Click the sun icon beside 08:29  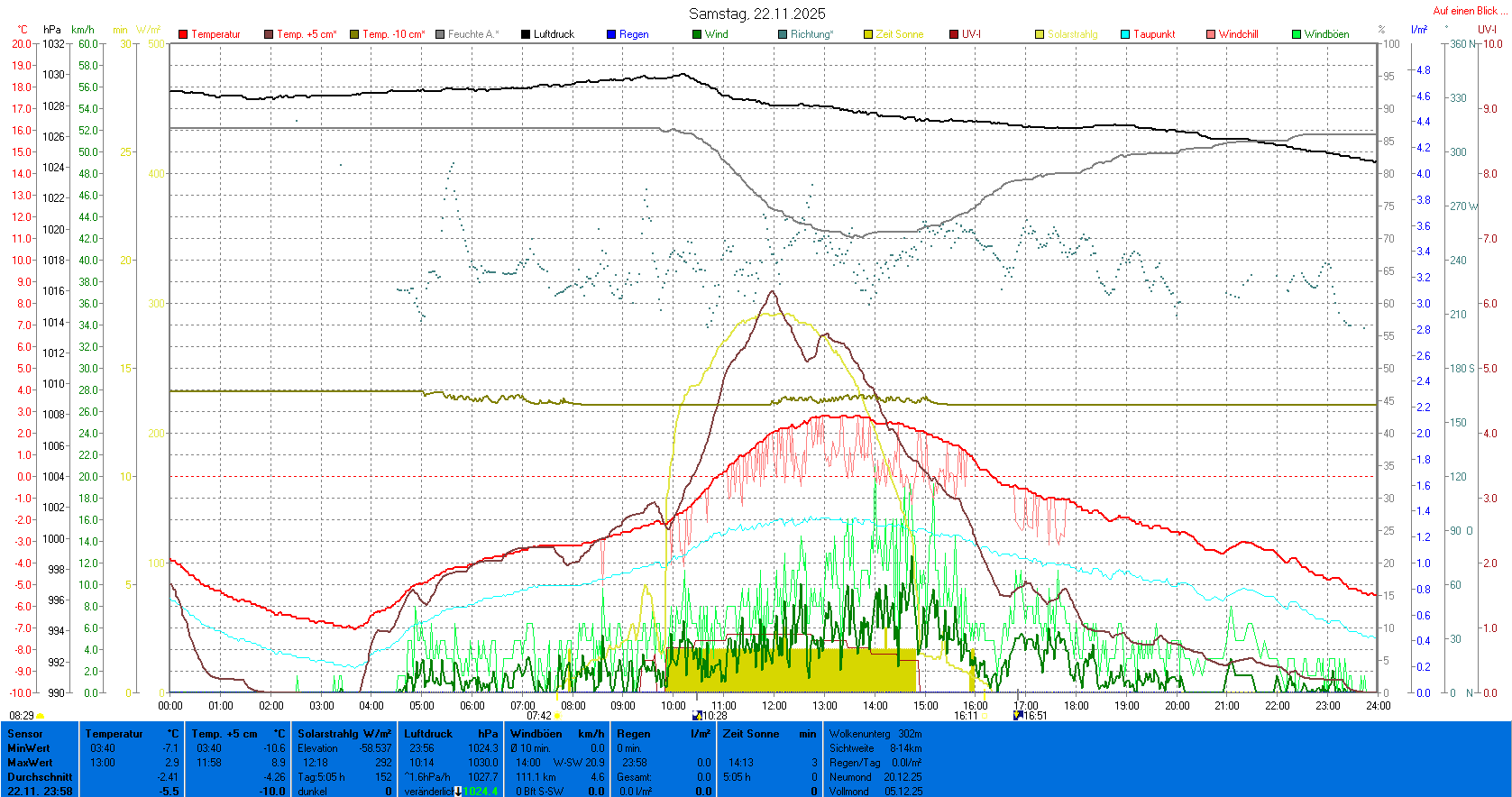click(x=41, y=716)
